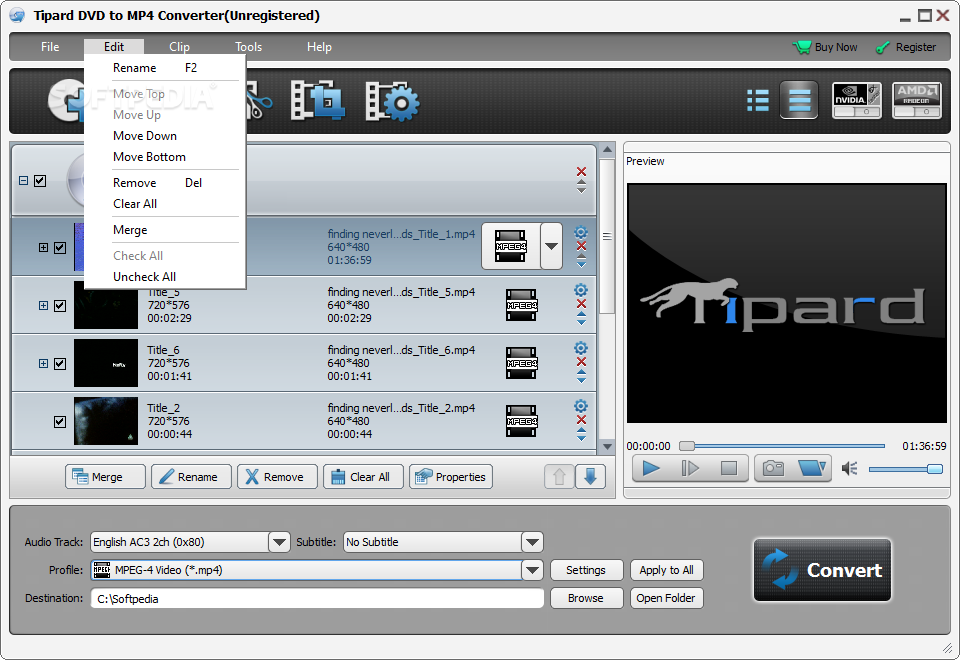The image size is (960, 660).
Task: Move selected item down arrow button
Action: pyautogui.click(x=590, y=476)
